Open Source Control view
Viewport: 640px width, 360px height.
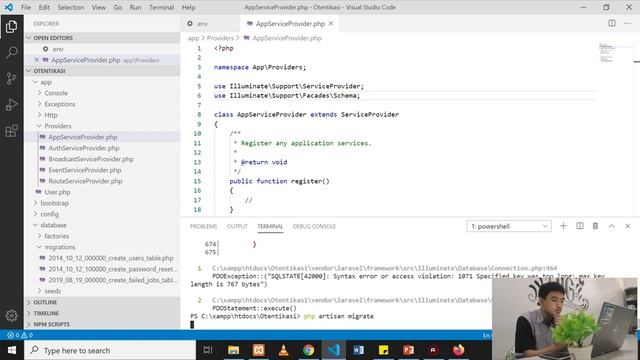pos(11,79)
